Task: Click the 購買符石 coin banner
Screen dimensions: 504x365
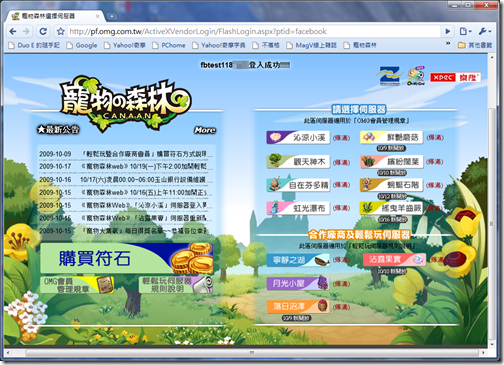Action: [x=126, y=258]
